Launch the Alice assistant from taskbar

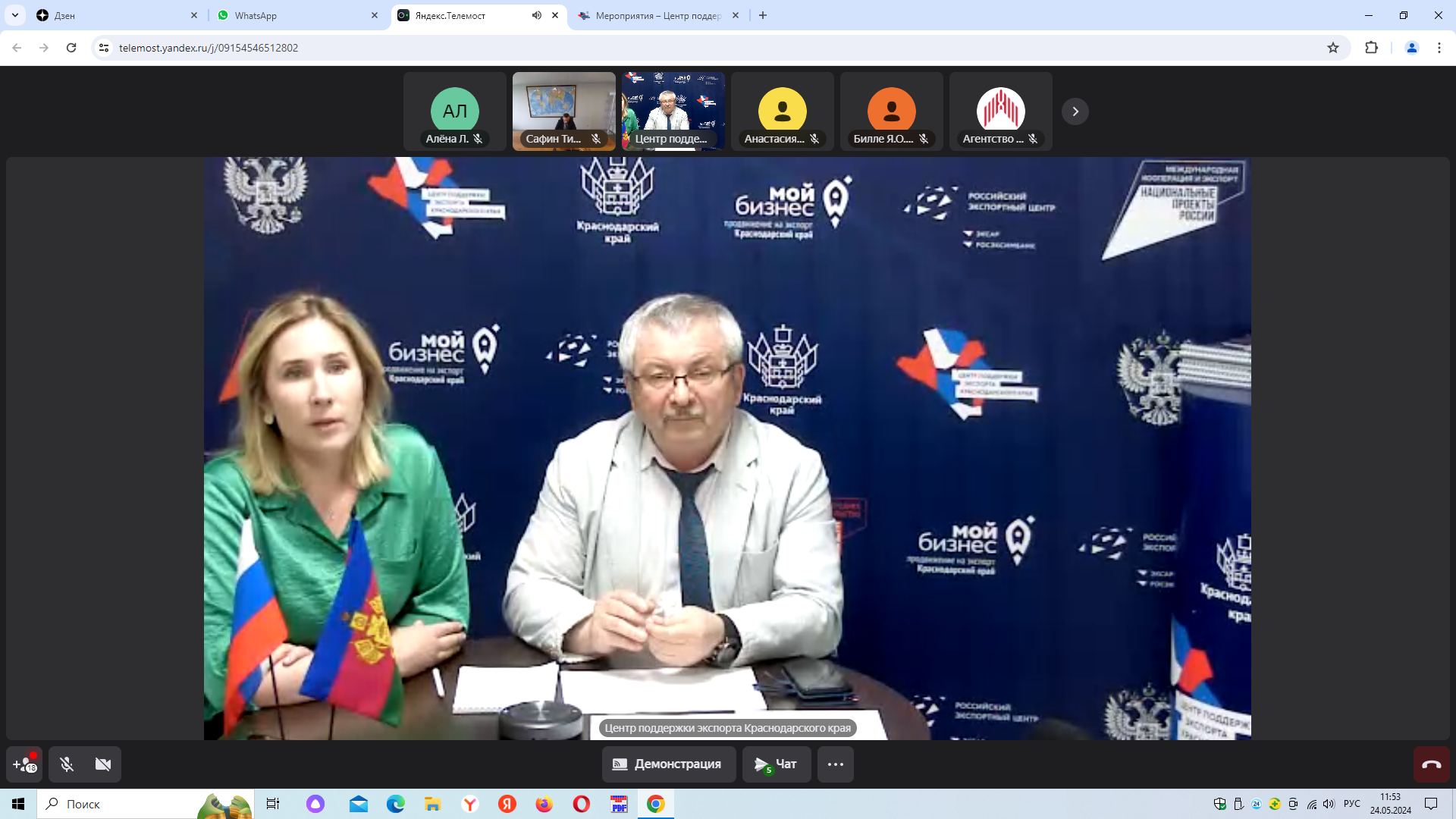coord(315,804)
